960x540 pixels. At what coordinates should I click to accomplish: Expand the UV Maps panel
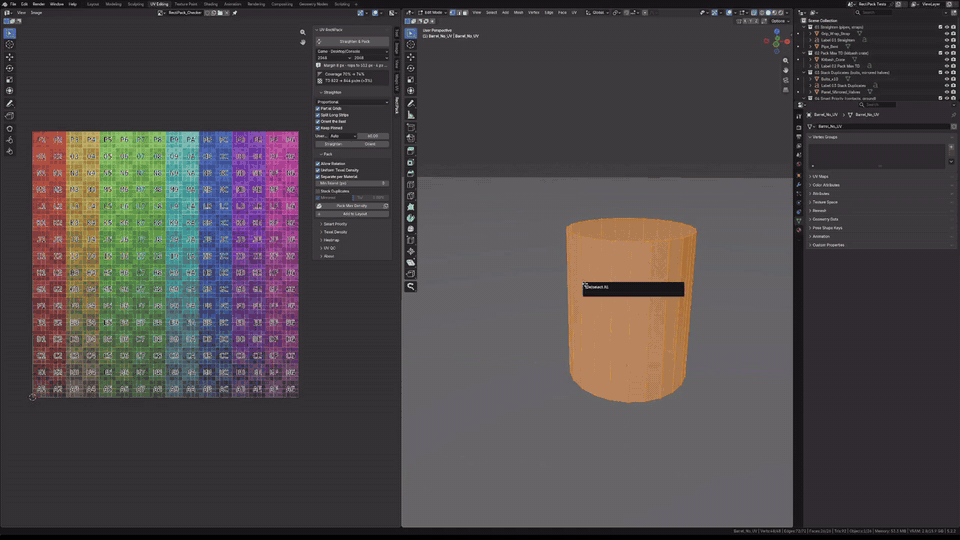[x=819, y=176]
